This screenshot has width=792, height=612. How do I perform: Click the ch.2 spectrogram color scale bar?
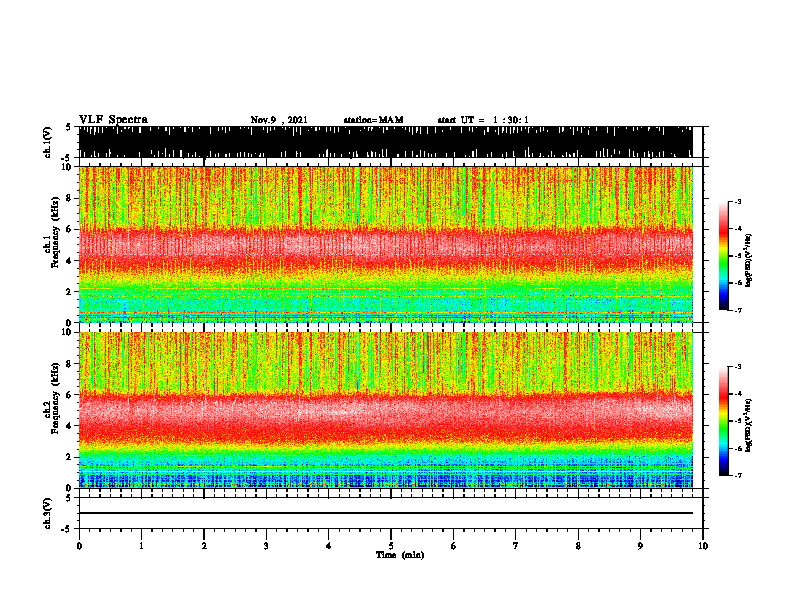(724, 421)
